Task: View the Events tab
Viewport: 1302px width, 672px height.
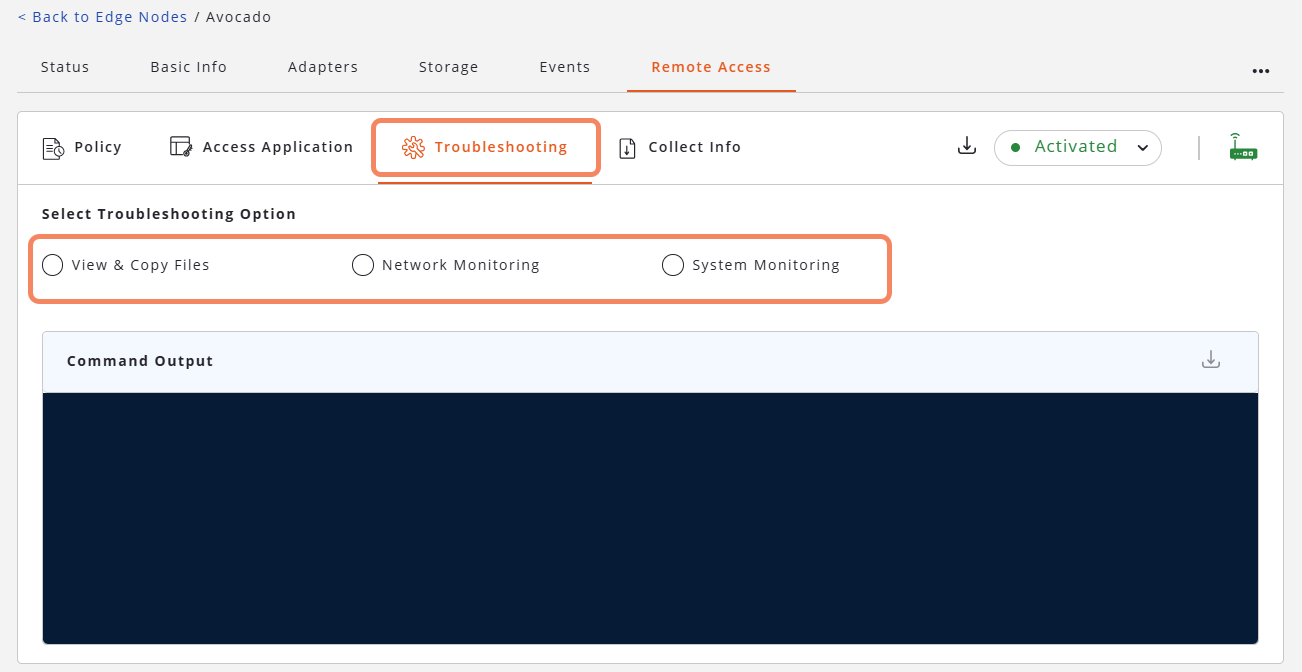Action: [565, 67]
